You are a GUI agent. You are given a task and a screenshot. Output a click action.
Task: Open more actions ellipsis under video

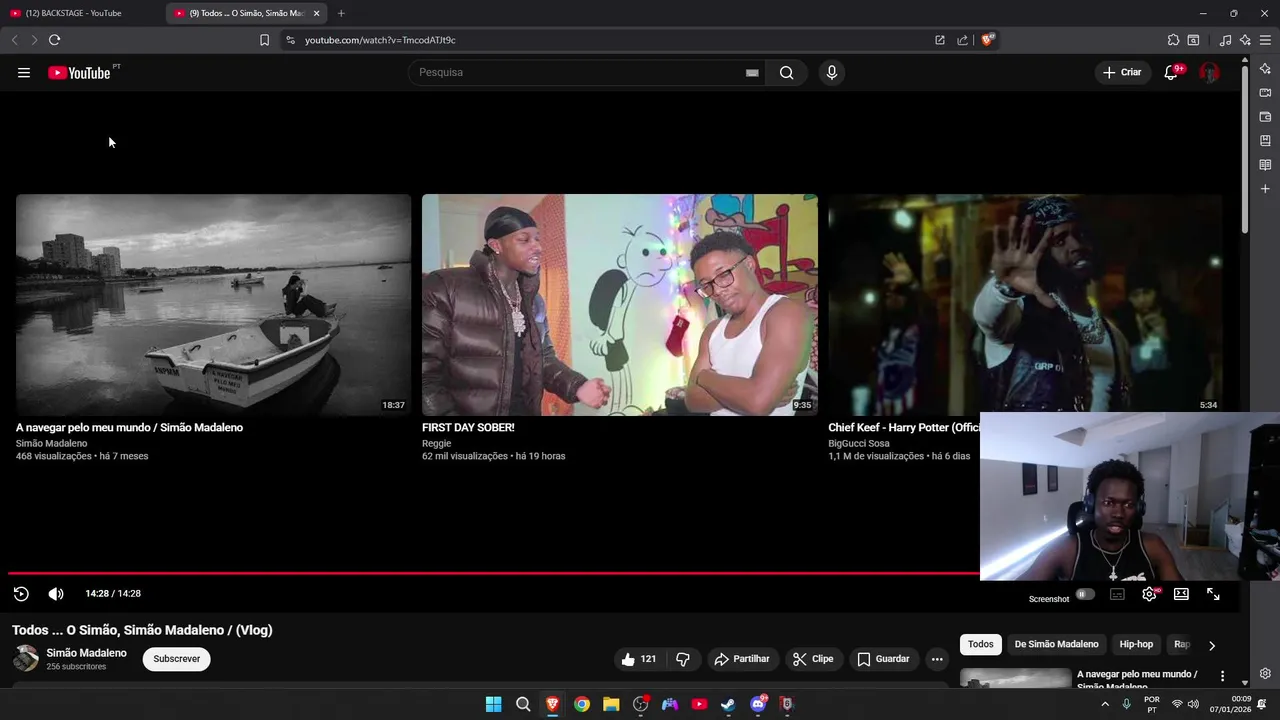click(937, 659)
